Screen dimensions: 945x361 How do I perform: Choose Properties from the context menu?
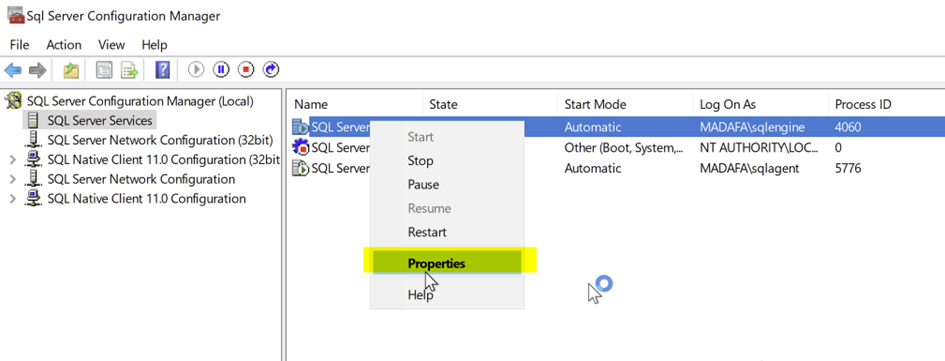[x=446, y=263]
